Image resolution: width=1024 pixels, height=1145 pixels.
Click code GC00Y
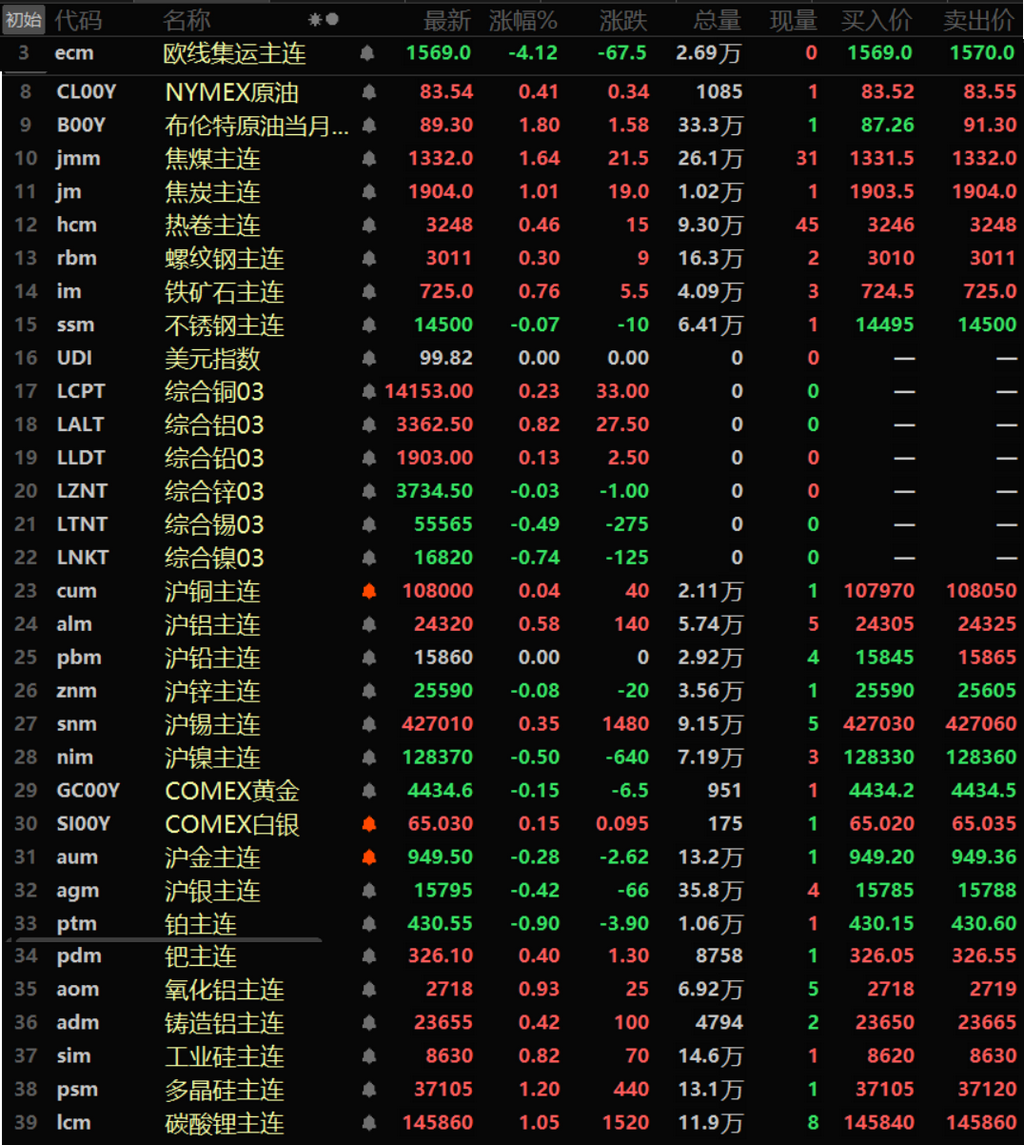pos(88,790)
